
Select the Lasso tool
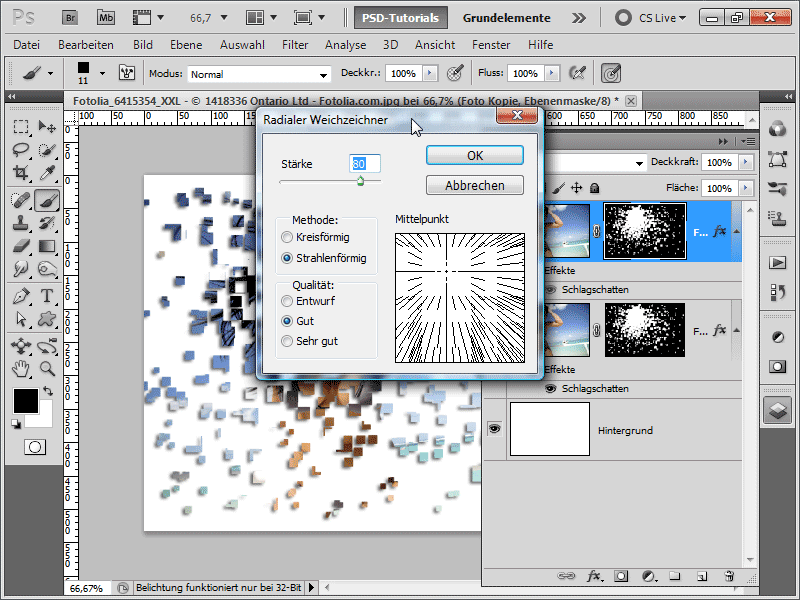[21, 149]
